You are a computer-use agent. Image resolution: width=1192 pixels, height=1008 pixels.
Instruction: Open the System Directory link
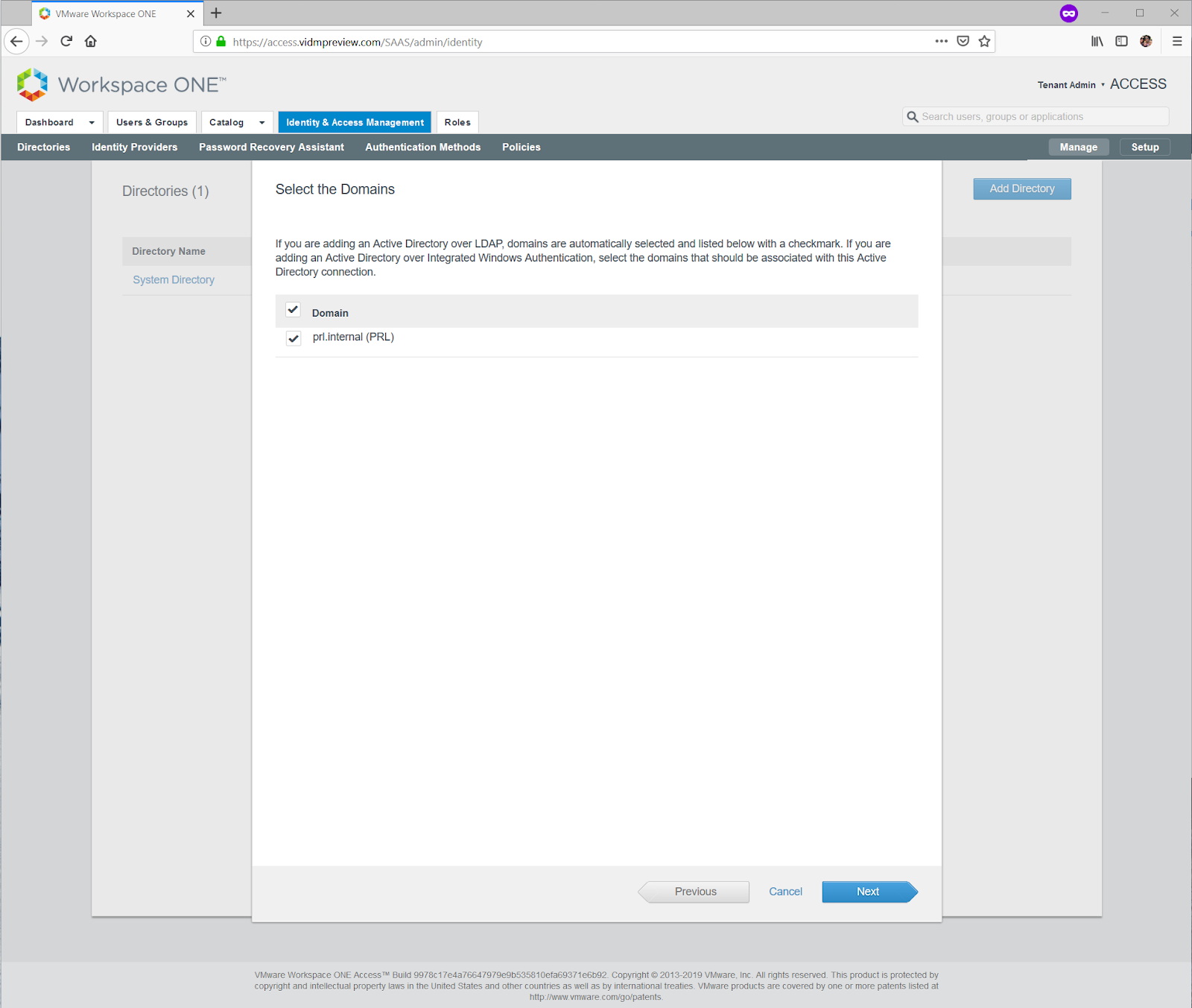(x=174, y=280)
